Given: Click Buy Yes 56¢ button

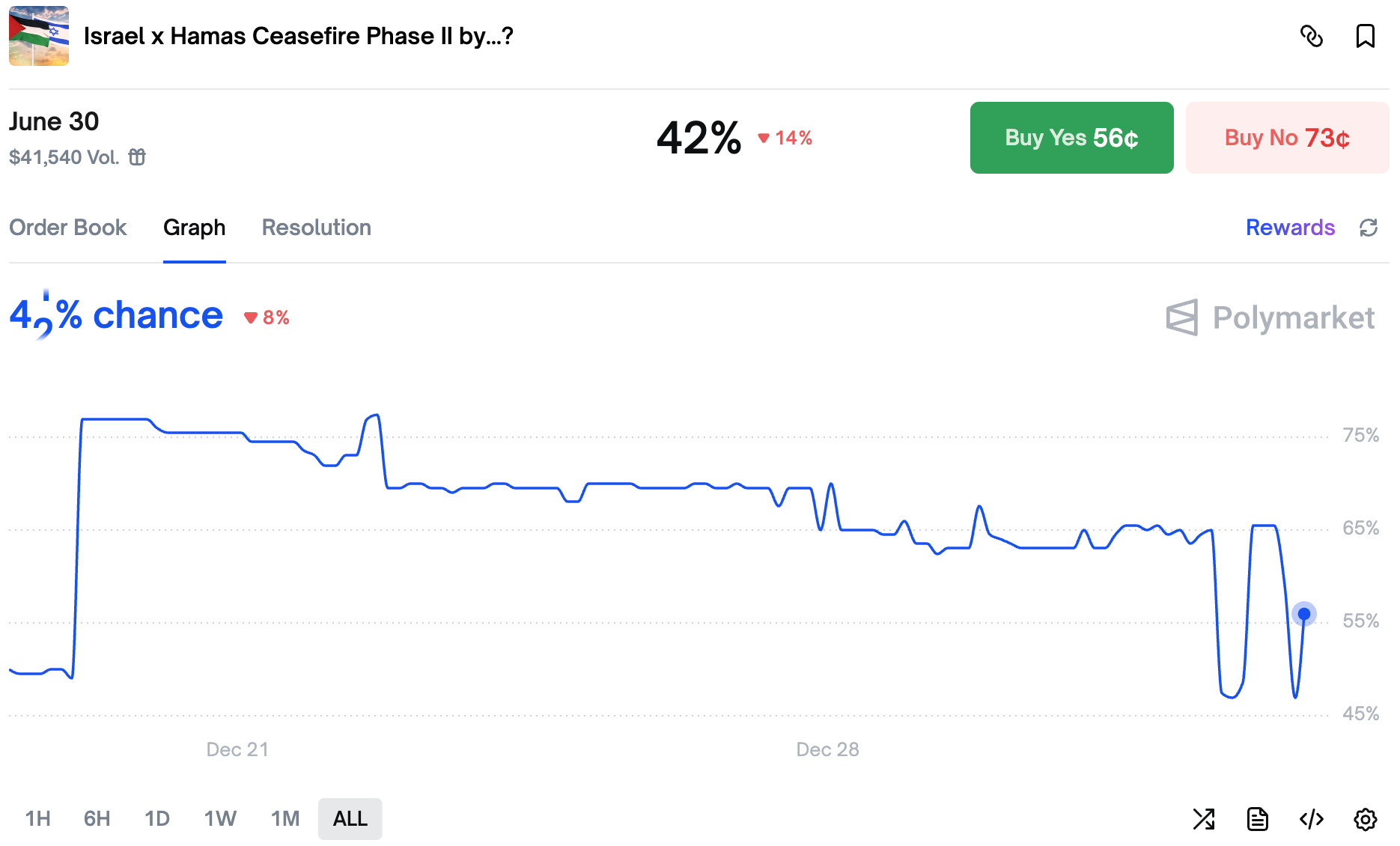Looking at the screenshot, I should 1071,138.
